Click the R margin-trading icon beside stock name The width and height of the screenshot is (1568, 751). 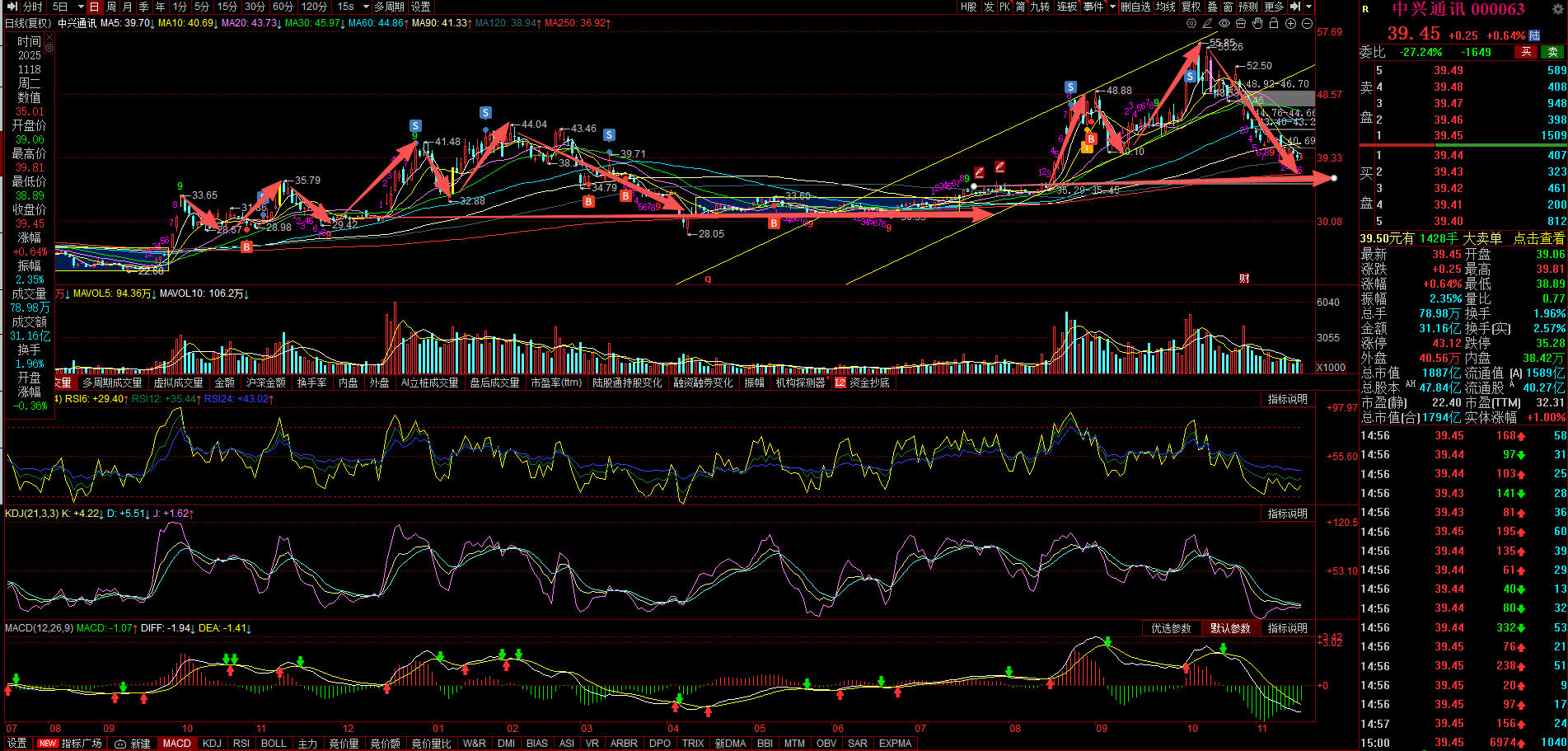tap(1365, 9)
